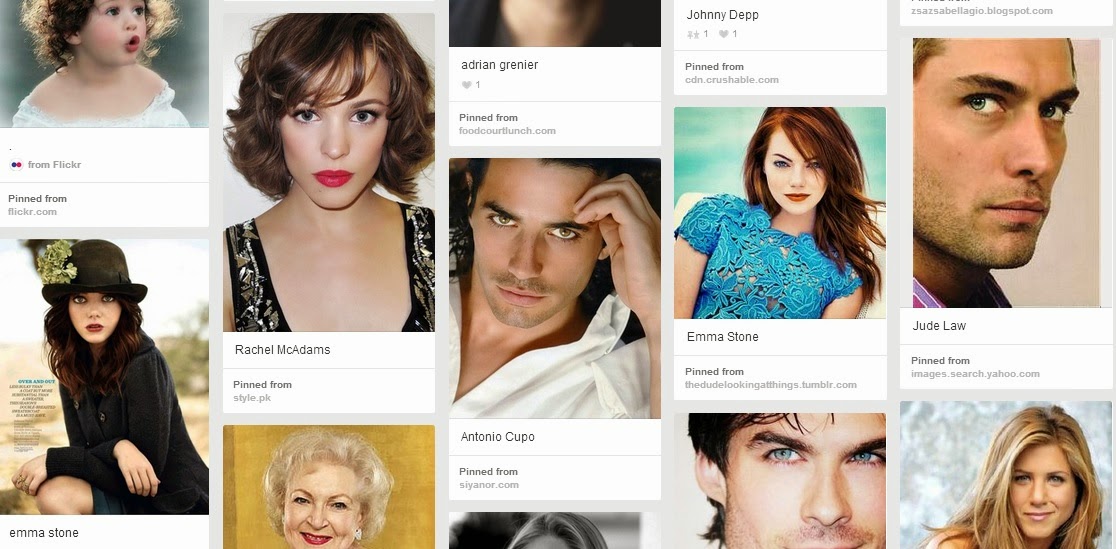Open the Emma Stone blue lace dress photo
The width and height of the screenshot is (1116, 549).
(x=780, y=213)
